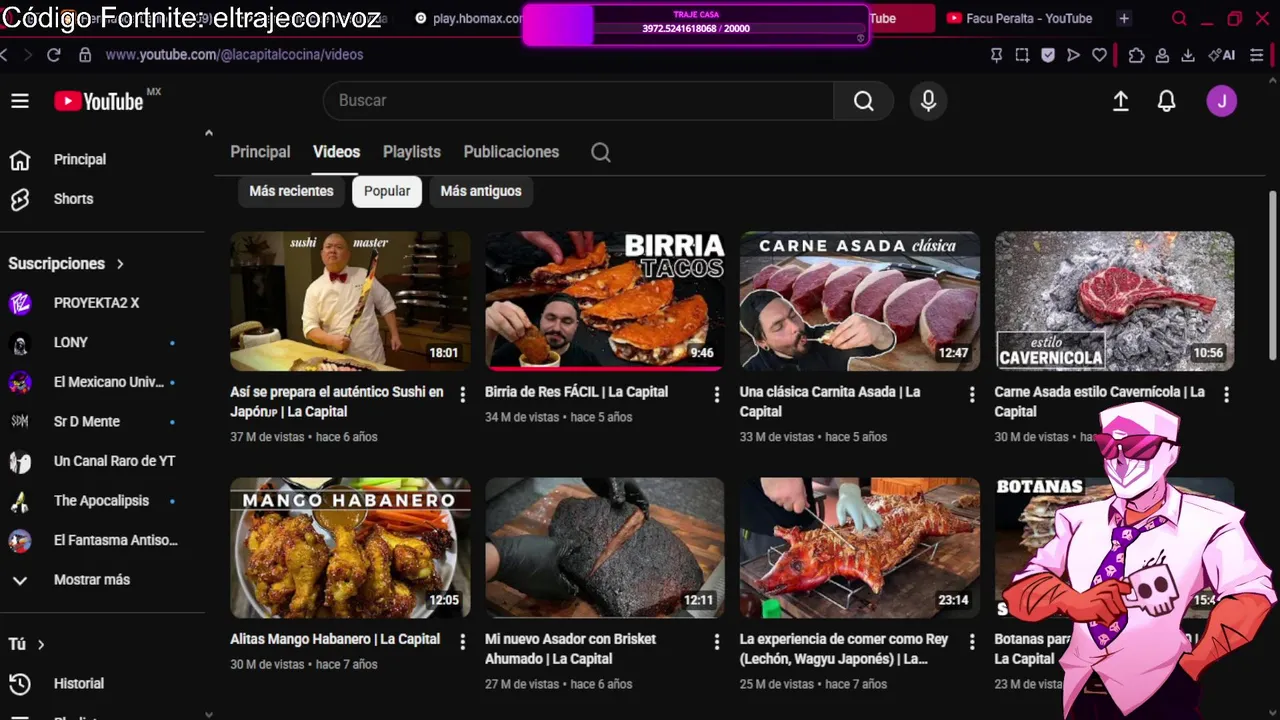Image resolution: width=1280 pixels, height=720 pixels.
Task: Open options for Birria de Res FÁCIL video
Action: tap(716, 395)
